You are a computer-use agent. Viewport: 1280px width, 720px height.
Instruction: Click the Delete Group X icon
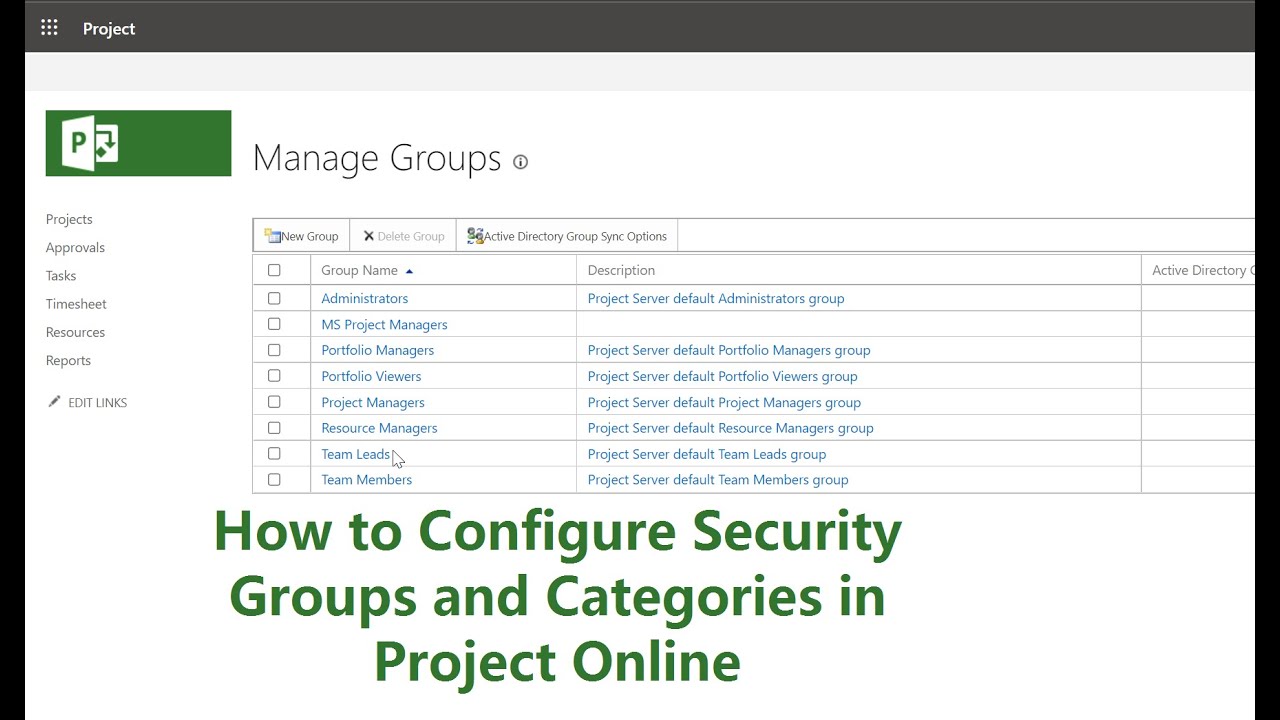(x=368, y=236)
